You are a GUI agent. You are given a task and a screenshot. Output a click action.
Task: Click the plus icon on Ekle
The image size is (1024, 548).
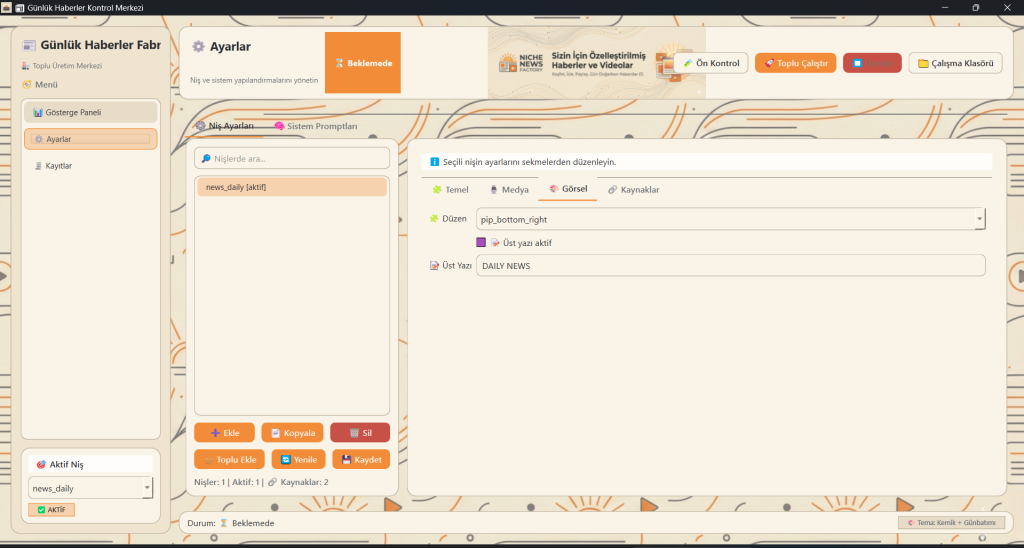point(215,433)
